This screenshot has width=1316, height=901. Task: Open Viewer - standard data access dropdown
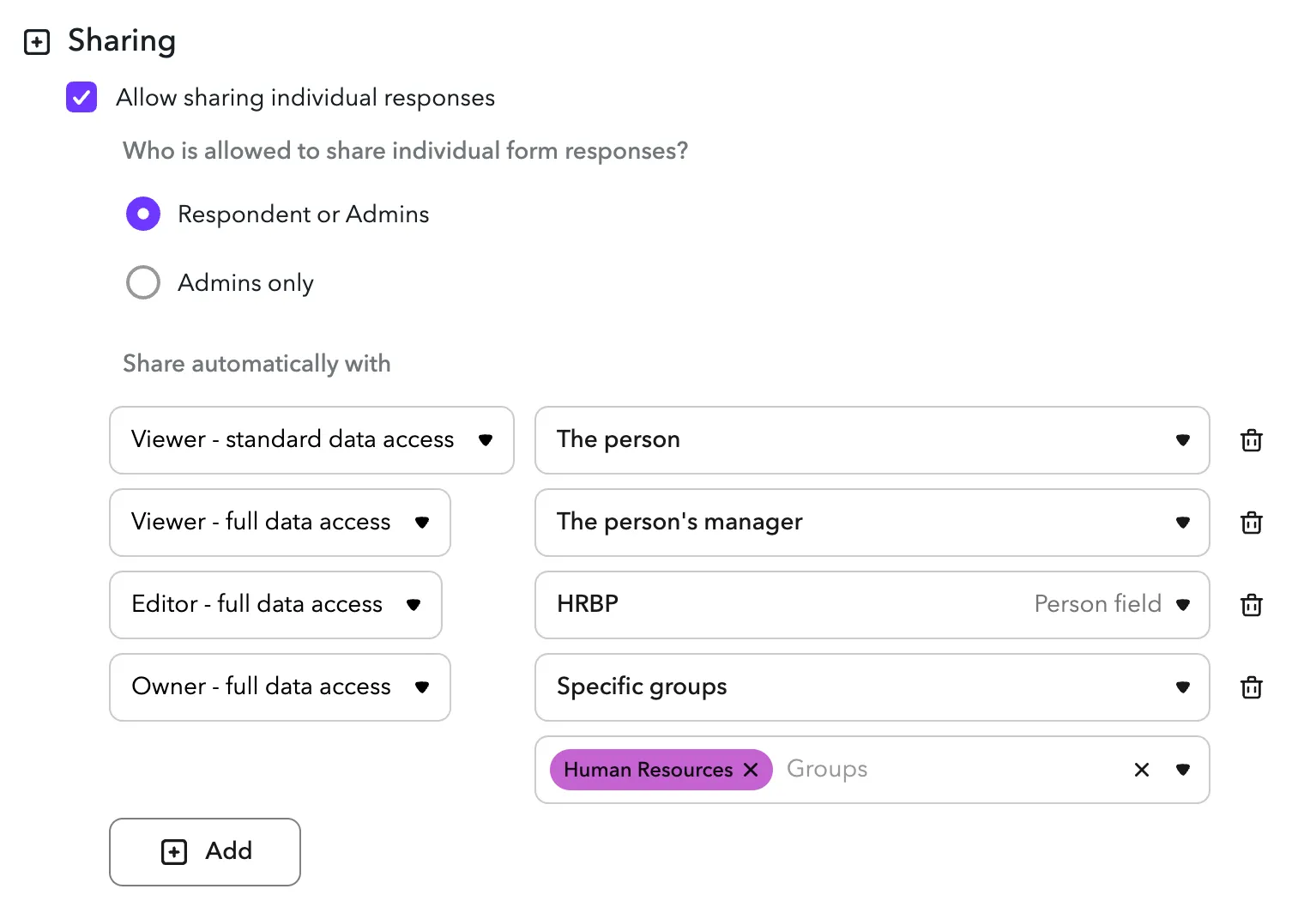click(311, 440)
